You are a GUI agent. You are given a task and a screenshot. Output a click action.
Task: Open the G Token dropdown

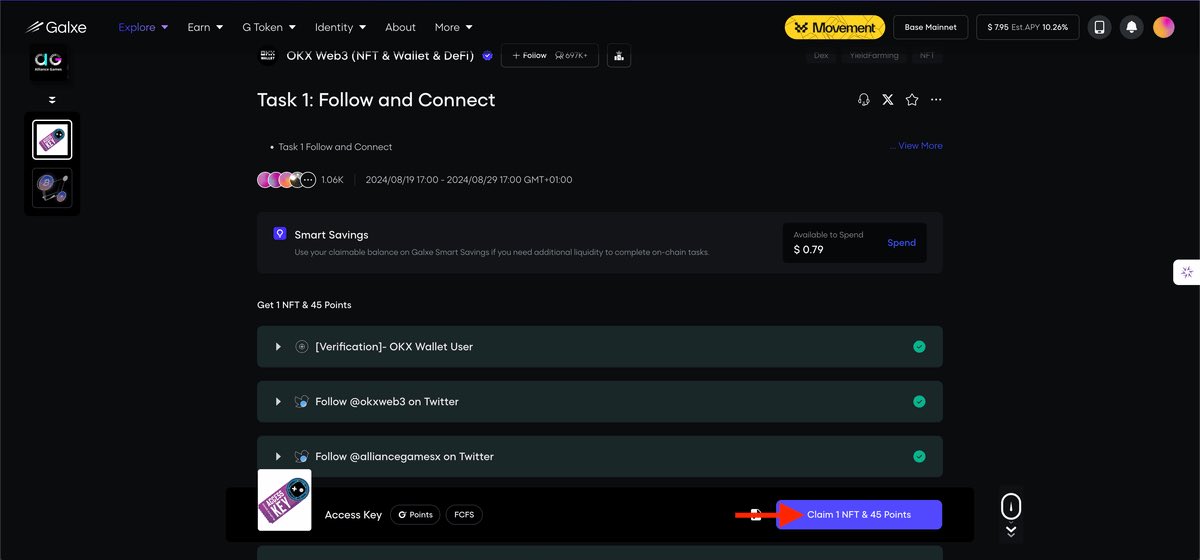pyautogui.click(x=269, y=27)
